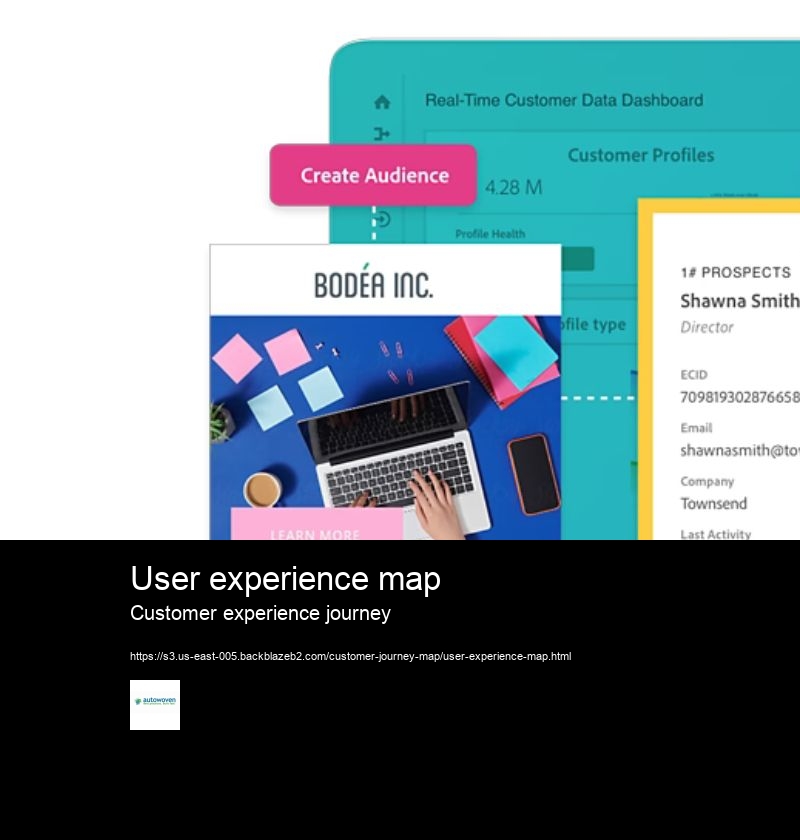Viewport: 800px width, 840px height.
Task: Select the Shawna Smith prospect name
Action: pos(740,301)
